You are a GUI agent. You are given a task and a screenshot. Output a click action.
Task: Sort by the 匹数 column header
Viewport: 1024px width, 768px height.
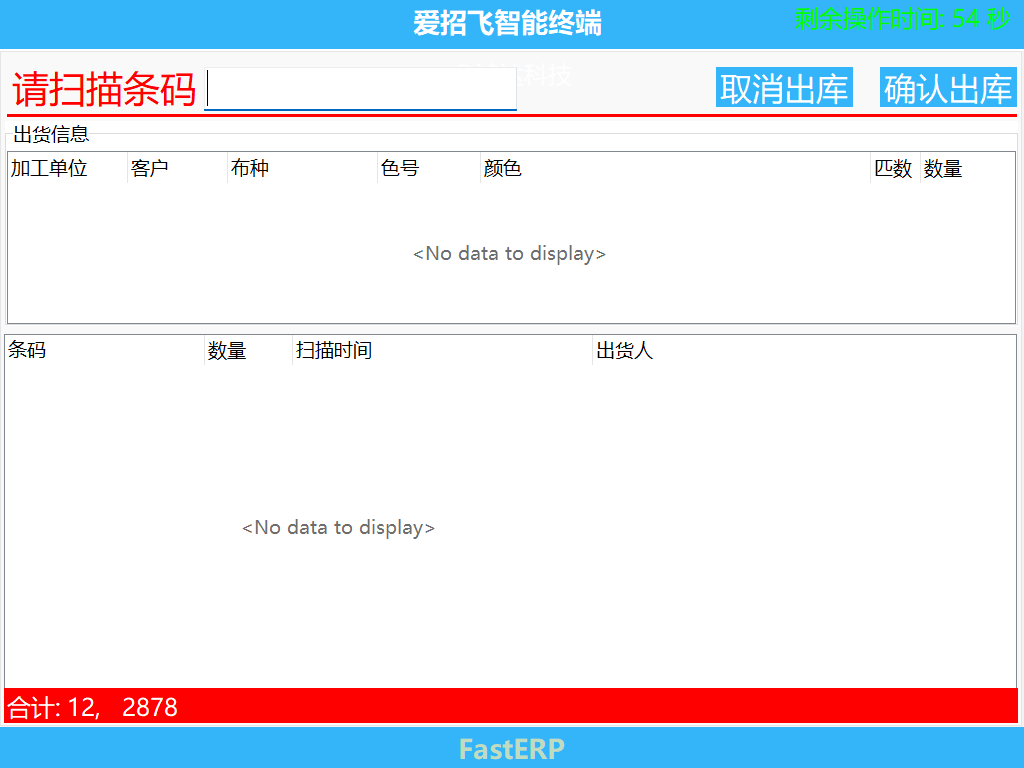pos(892,168)
